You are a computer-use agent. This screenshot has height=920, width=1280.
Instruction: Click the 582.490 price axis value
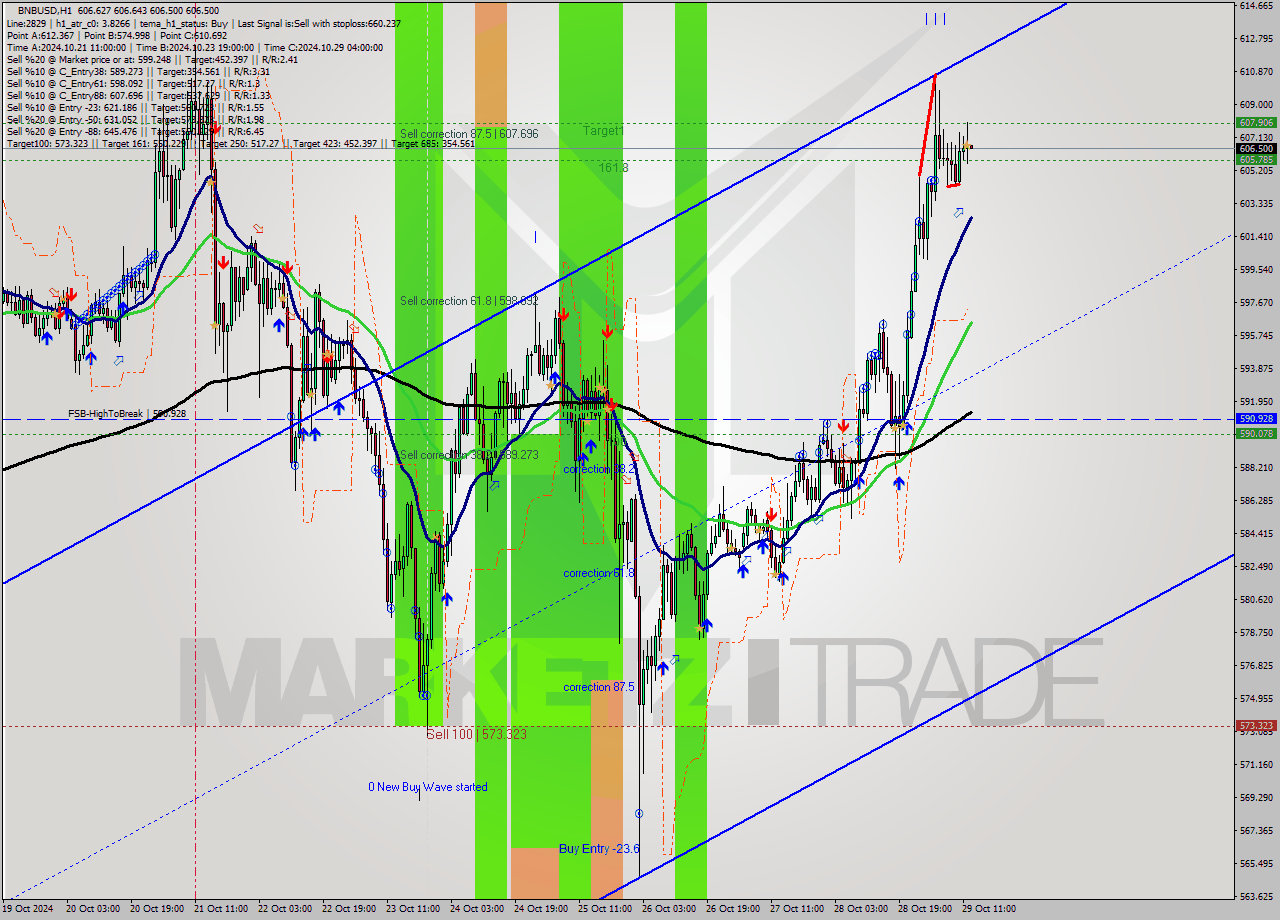(x=1256, y=567)
